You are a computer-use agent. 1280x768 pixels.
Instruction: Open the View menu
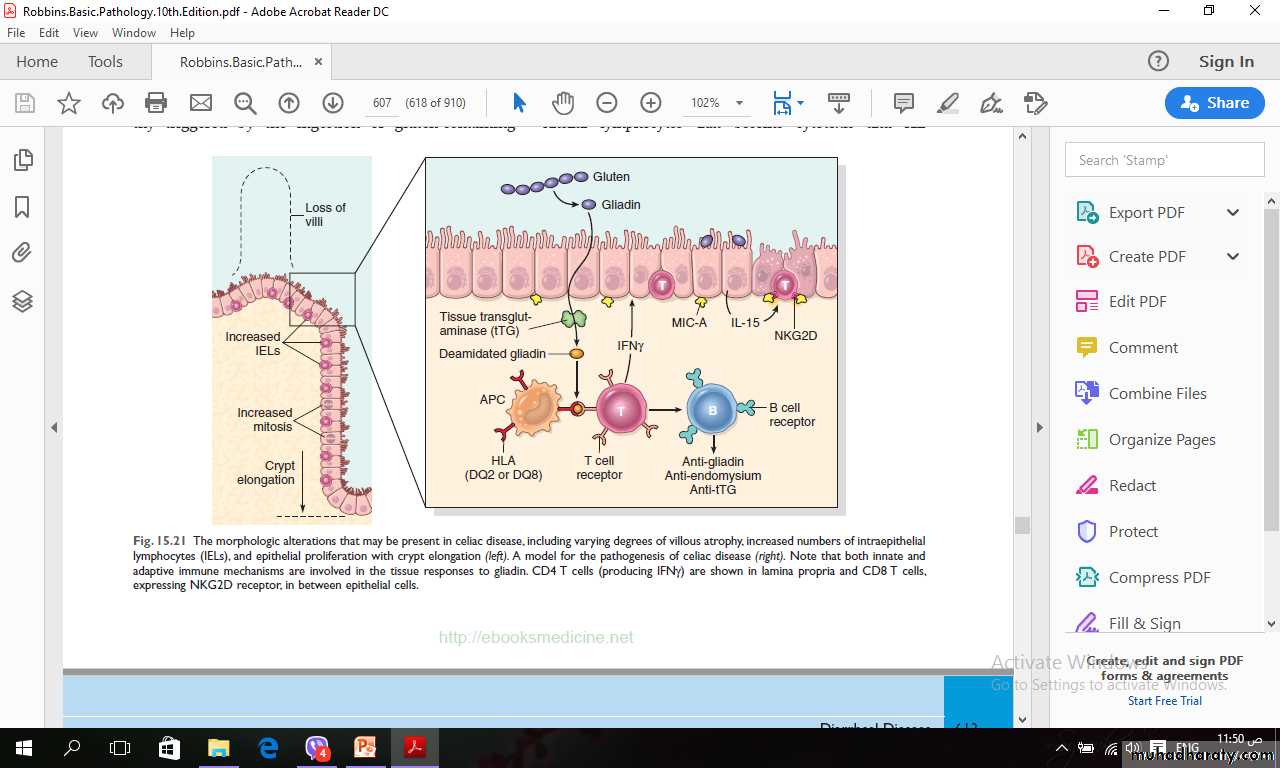85,33
